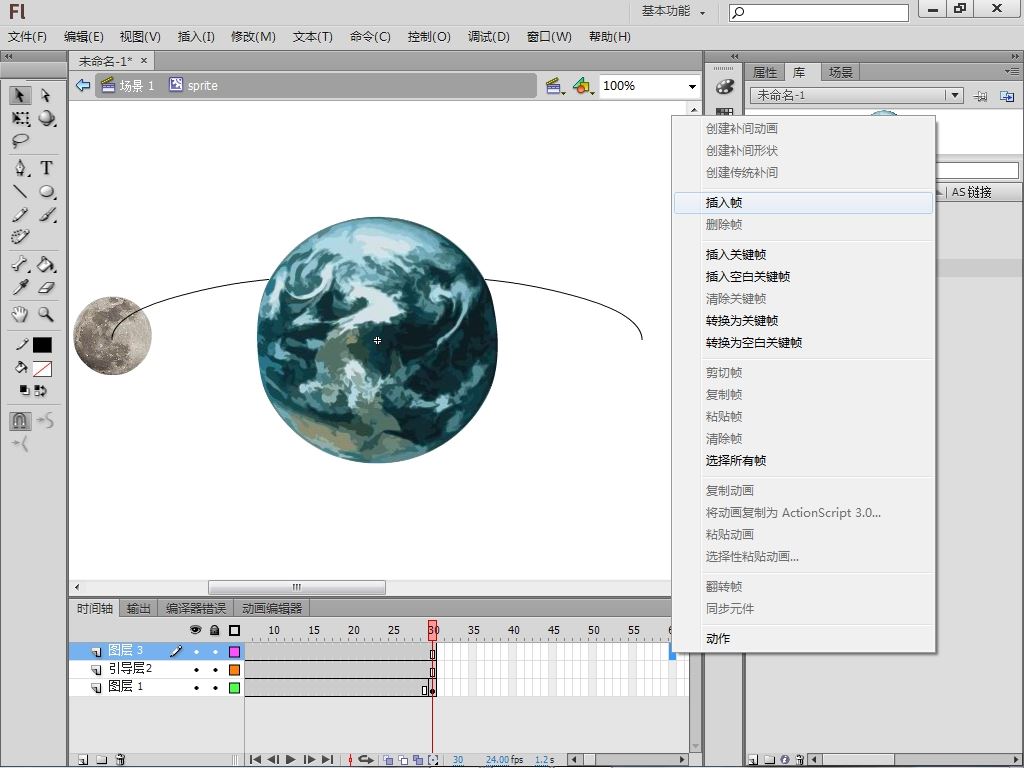1024x768 pixels.
Task: Pick the Deco tool
Action: click(20, 236)
